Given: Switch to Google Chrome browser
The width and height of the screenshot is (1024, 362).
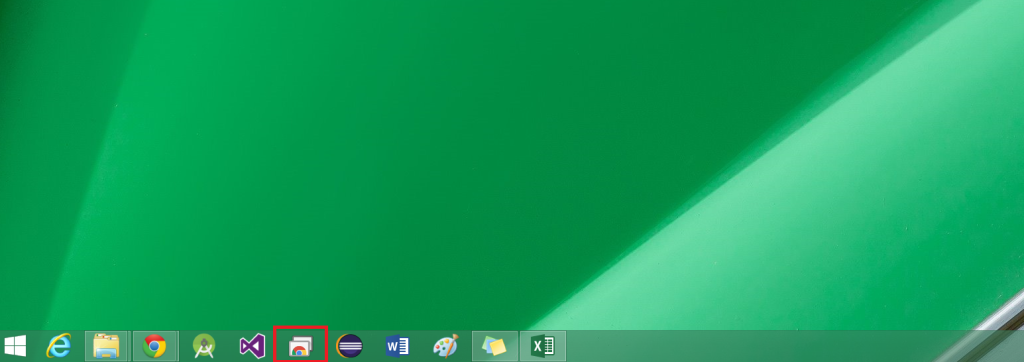Looking at the screenshot, I should (x=155, y=346).
